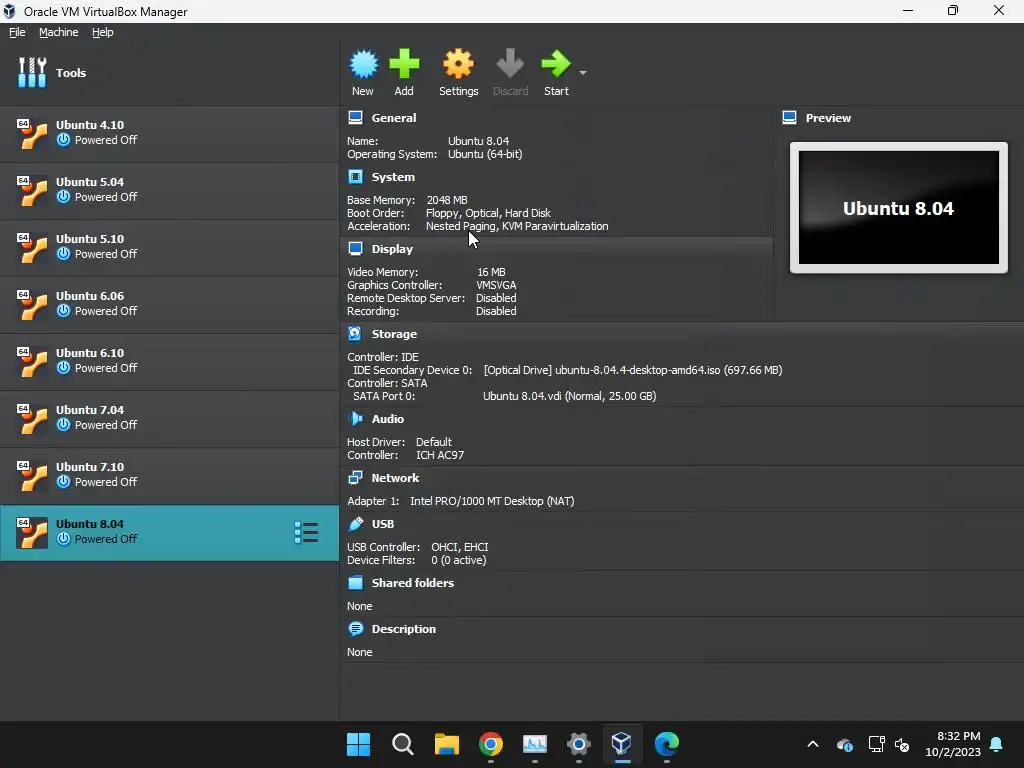
Task: Open taskbar Search magnifier
Action: 402,744
